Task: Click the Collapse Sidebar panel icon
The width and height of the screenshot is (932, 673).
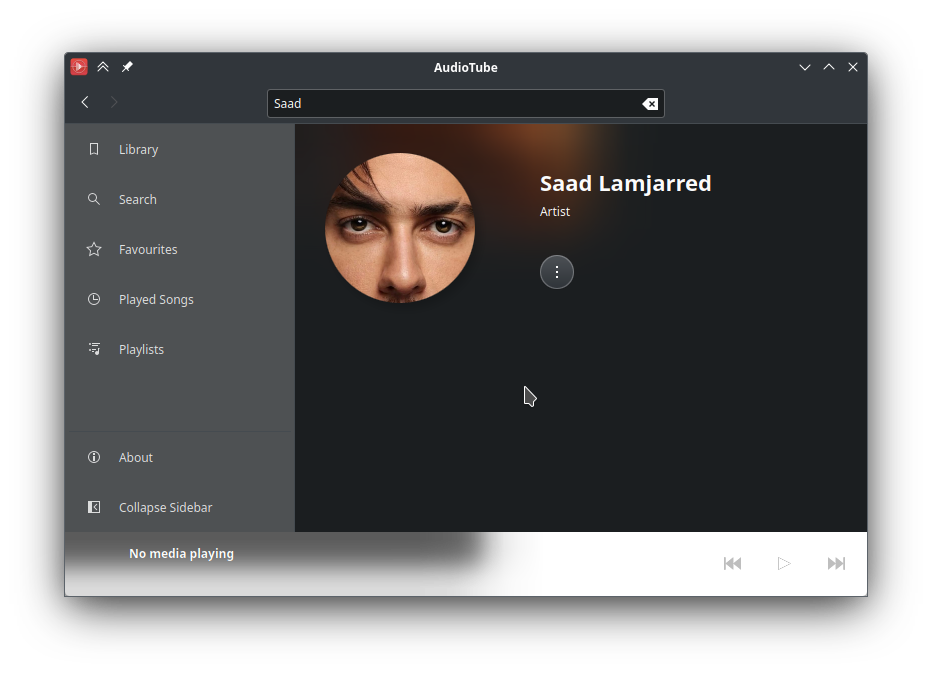Action: click(94, 507)
